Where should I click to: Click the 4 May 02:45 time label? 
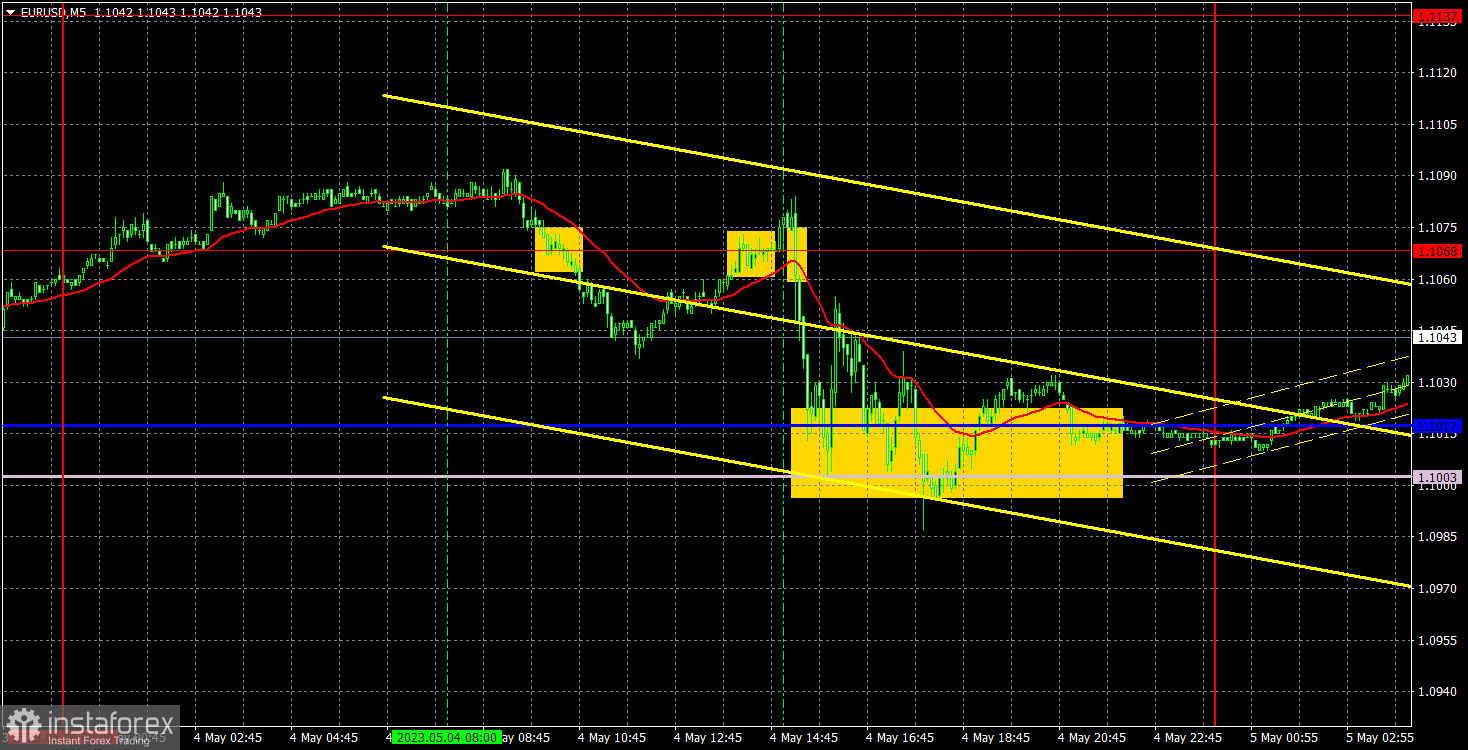point(228,737)
